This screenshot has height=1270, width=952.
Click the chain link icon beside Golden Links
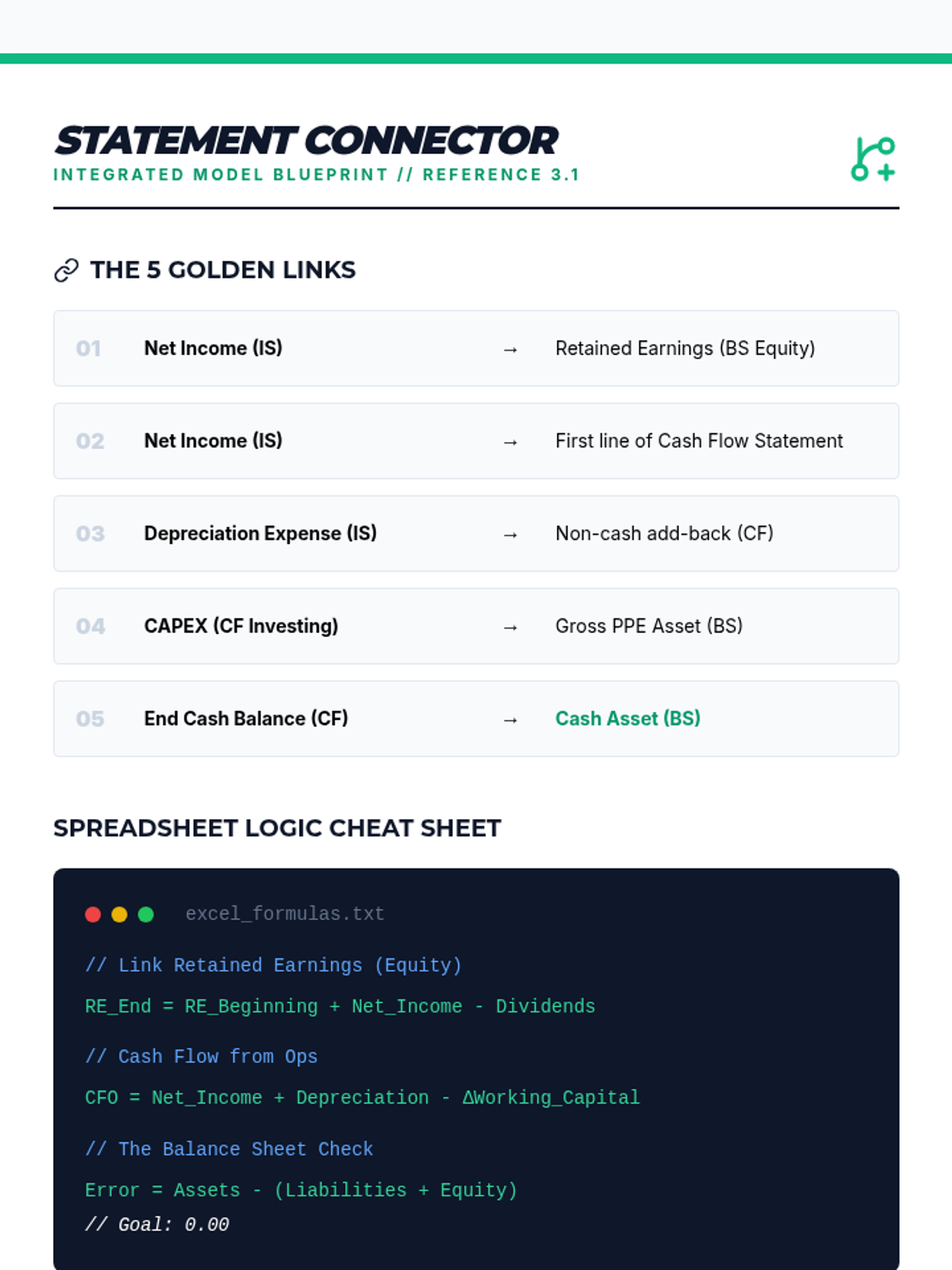coord(67,271)
